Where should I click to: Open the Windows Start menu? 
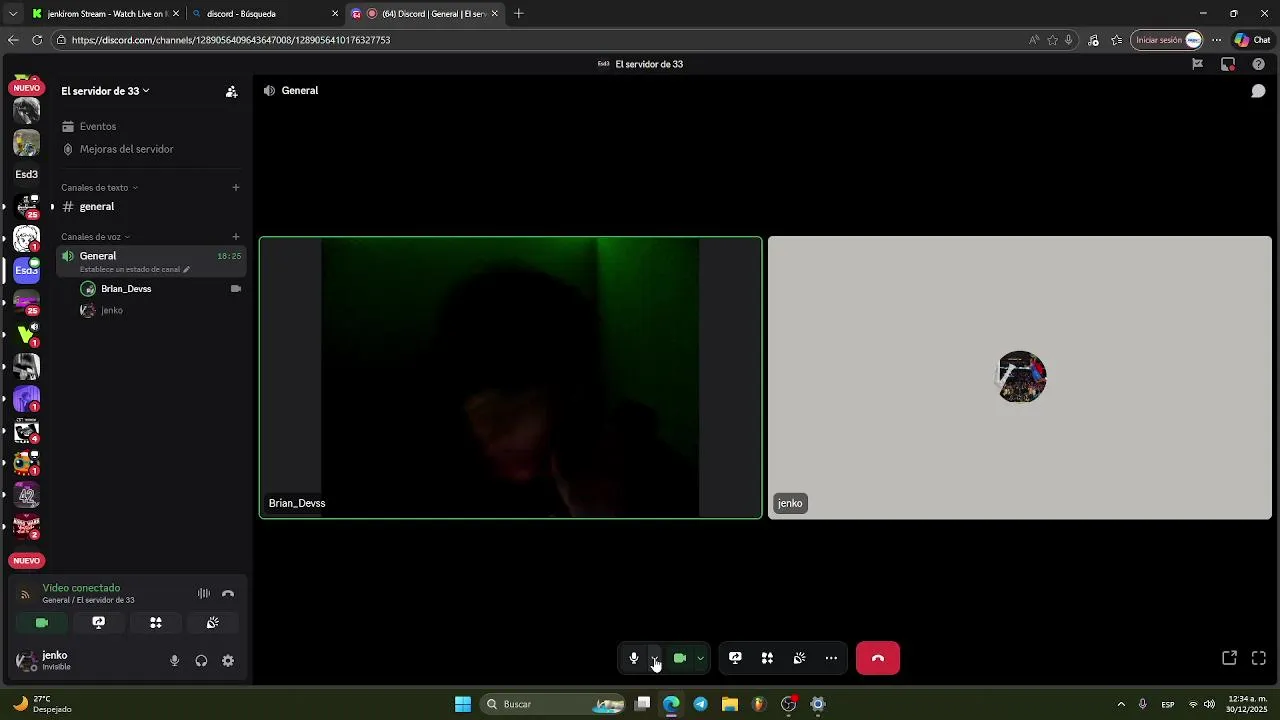463,704
